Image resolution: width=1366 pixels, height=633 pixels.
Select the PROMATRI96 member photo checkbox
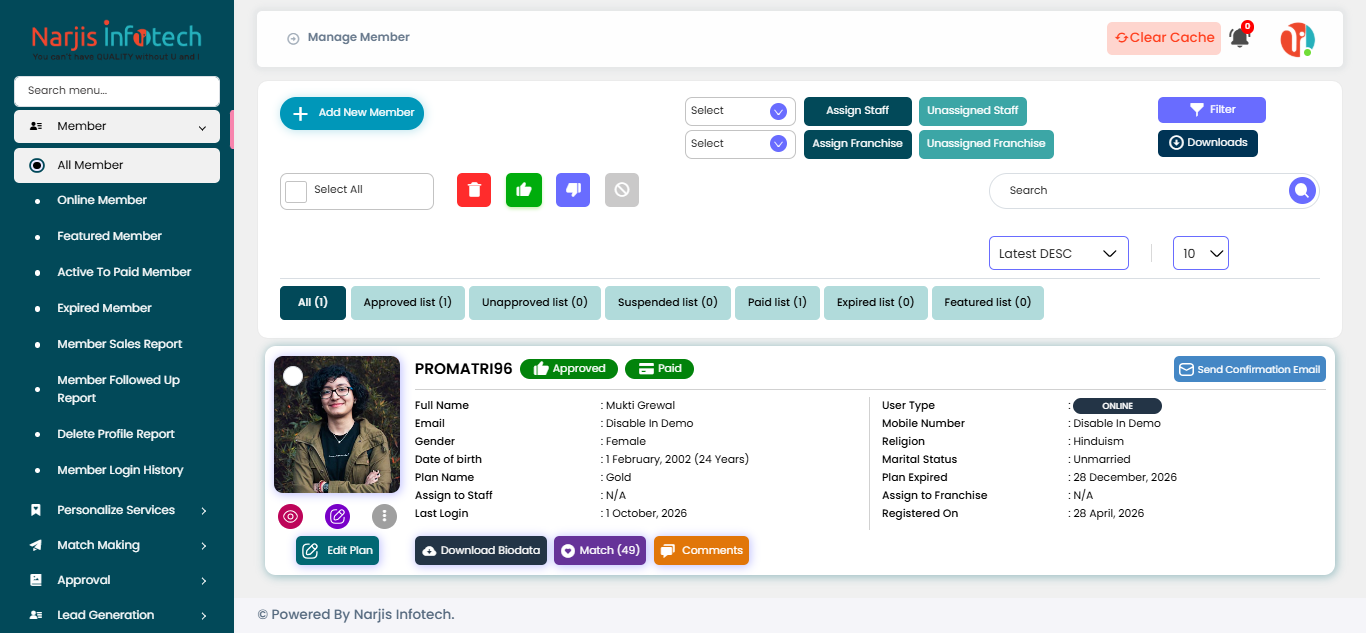(x=293, y=376)
